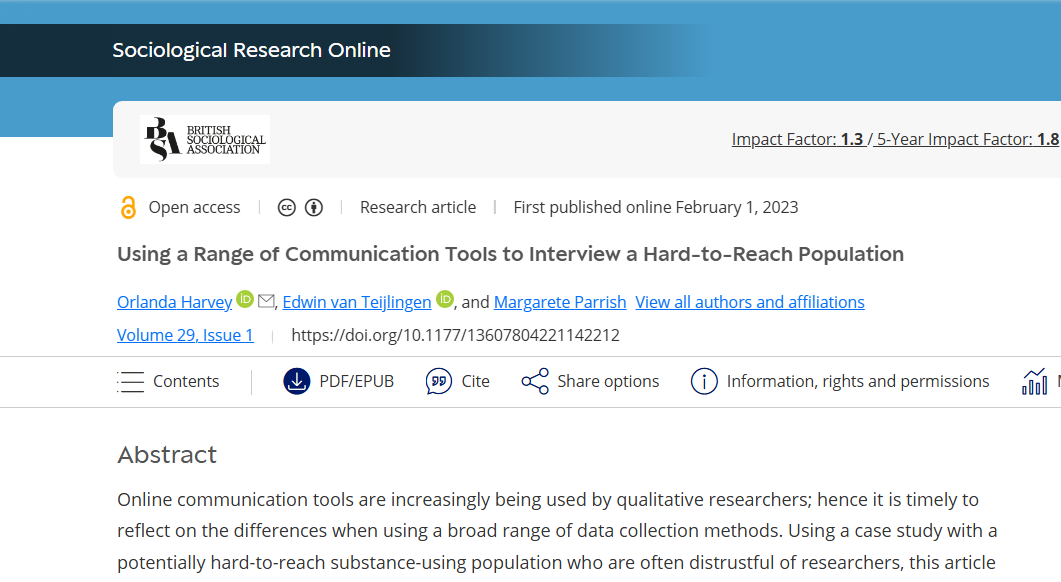Open Orlanda Harvey's ORCID iD icon
The image size is (1061, 582).
[x=245, y=299]
